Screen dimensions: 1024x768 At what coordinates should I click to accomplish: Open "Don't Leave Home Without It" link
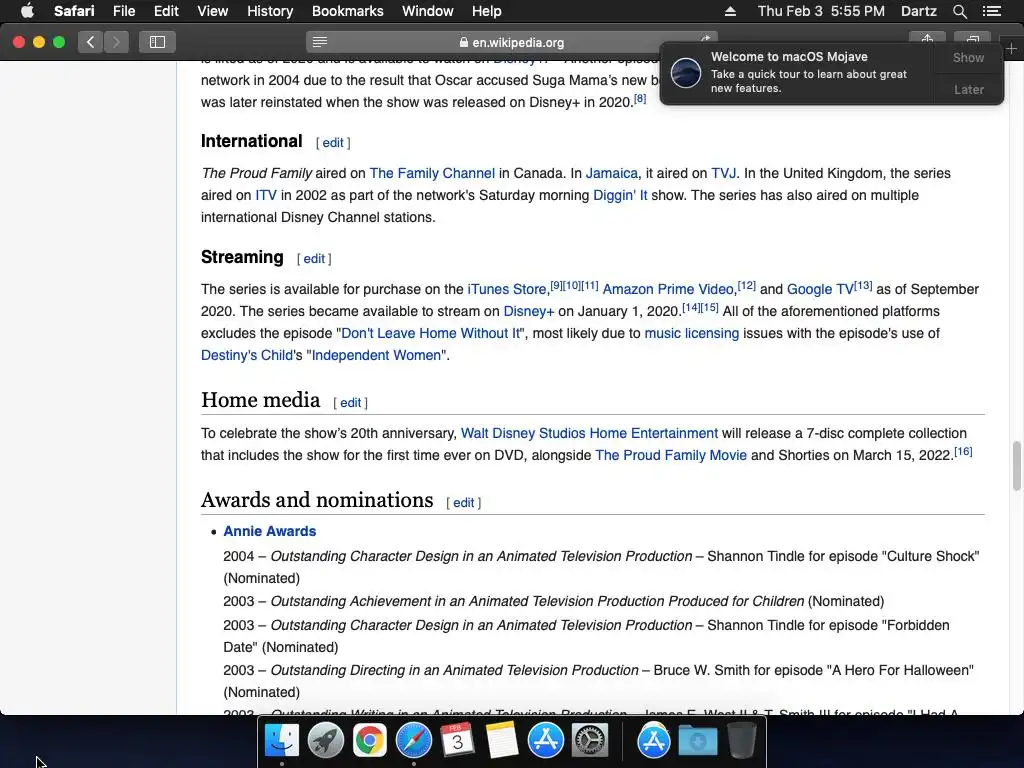coord(430,334)
